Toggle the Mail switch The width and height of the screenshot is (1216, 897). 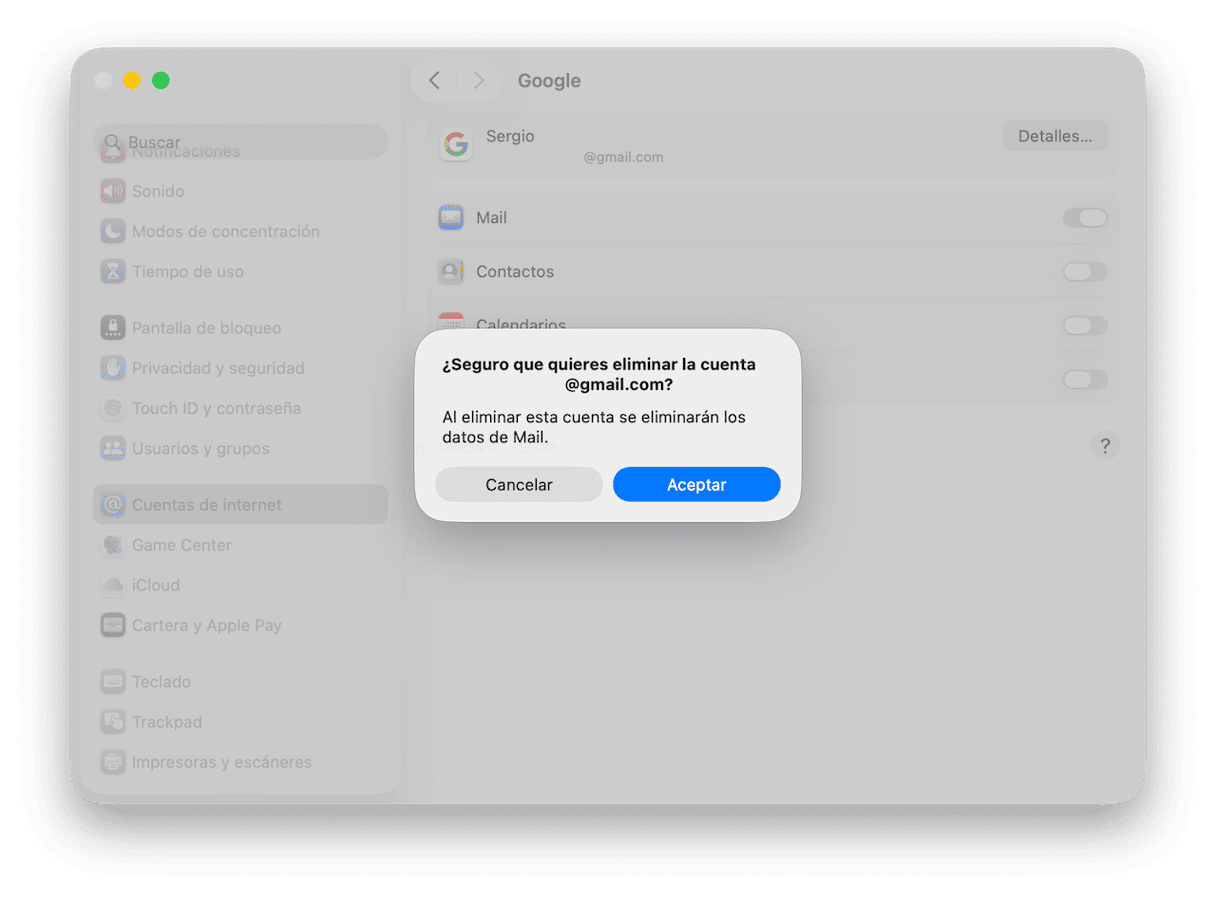(1085, 217)
